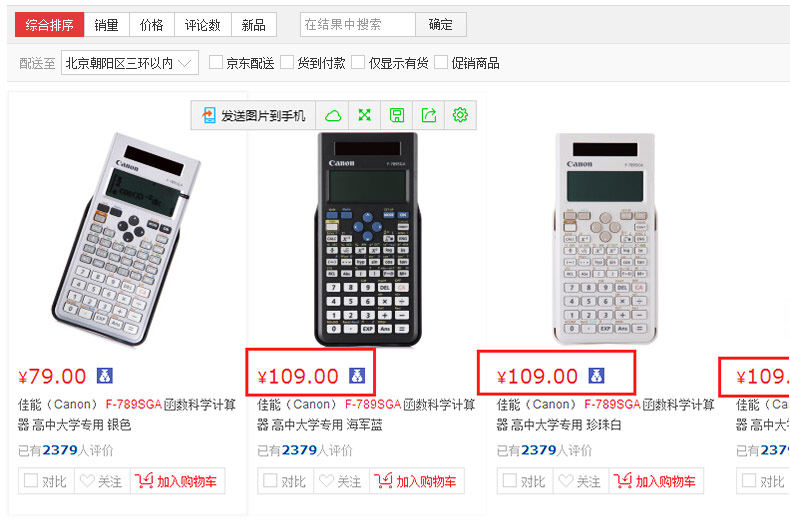Check the 仅显示有货 option
The height and width of the screenshot is (530, 790).
click(x=358, y=62)
